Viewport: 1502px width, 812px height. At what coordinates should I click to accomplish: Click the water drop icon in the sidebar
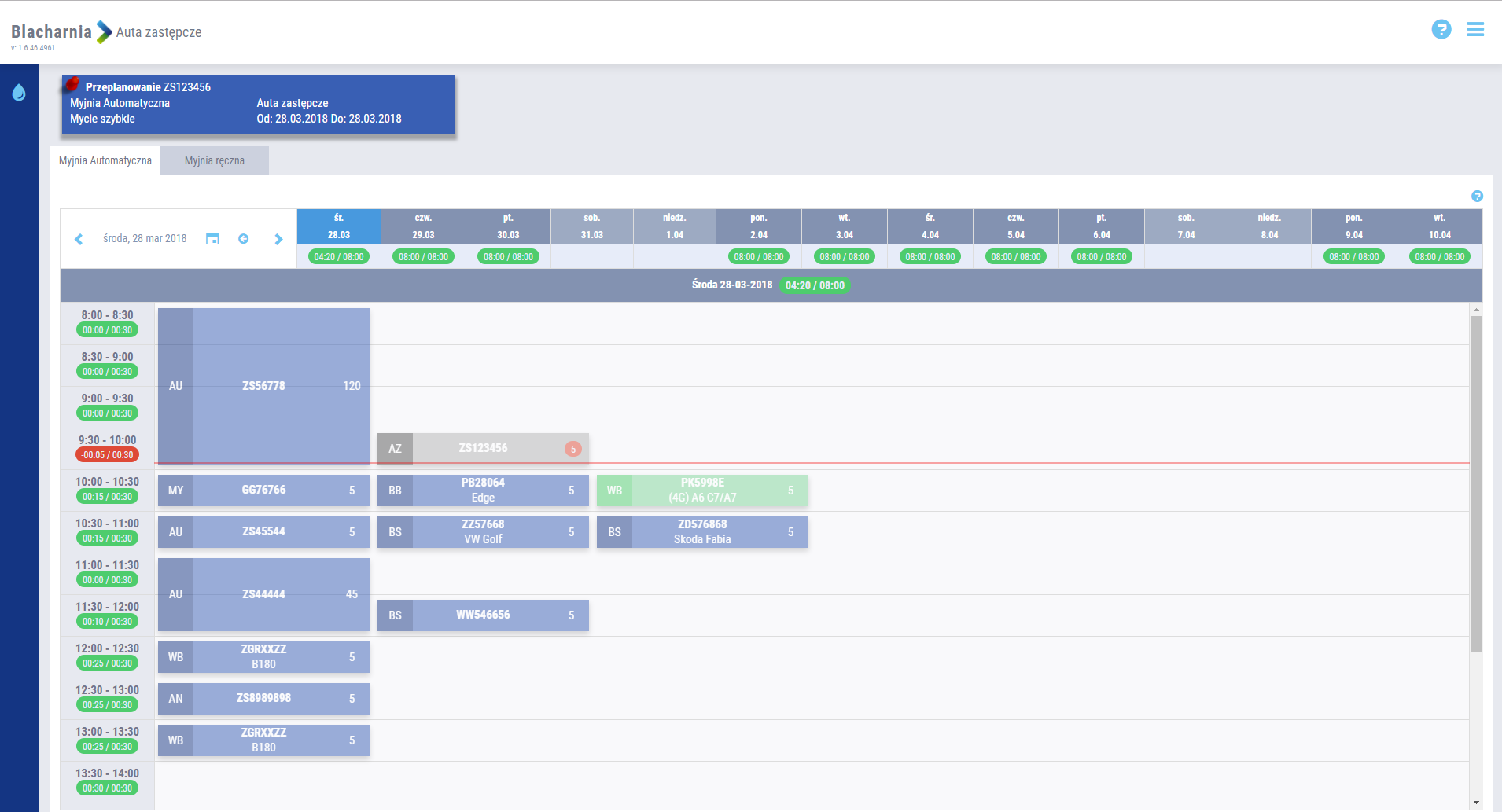pos(19,93)
